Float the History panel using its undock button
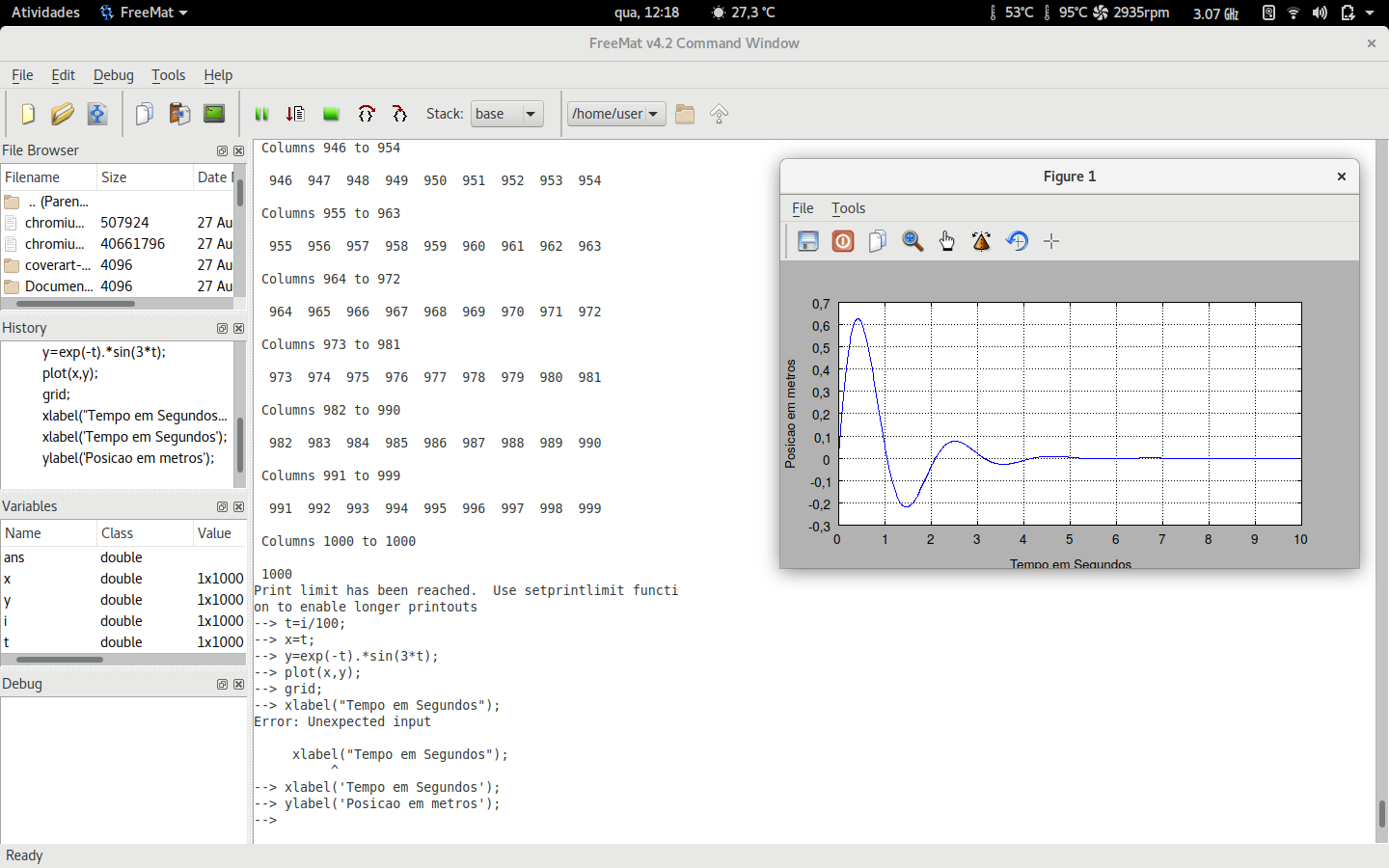This screenshot has height=868, width=1389. point(222,329)
